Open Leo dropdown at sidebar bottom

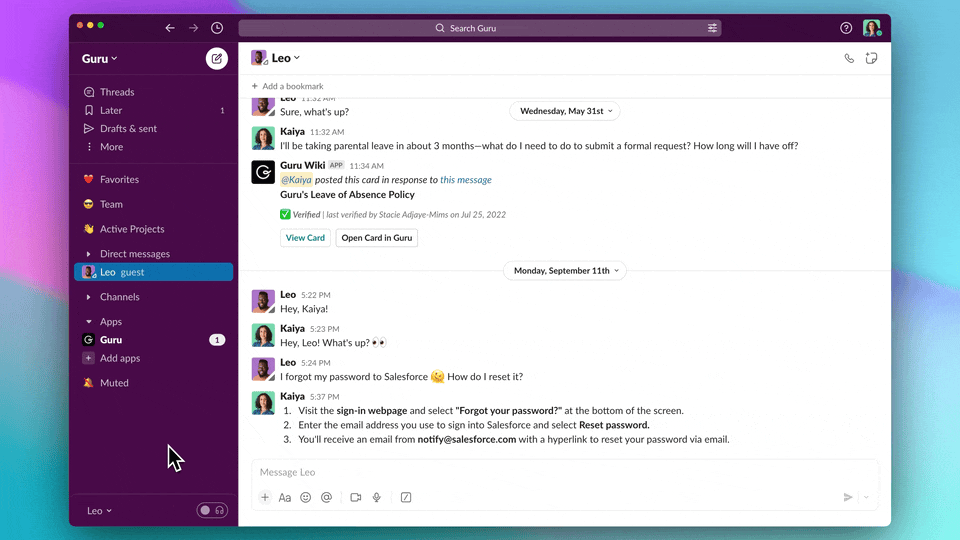[99, 511]
